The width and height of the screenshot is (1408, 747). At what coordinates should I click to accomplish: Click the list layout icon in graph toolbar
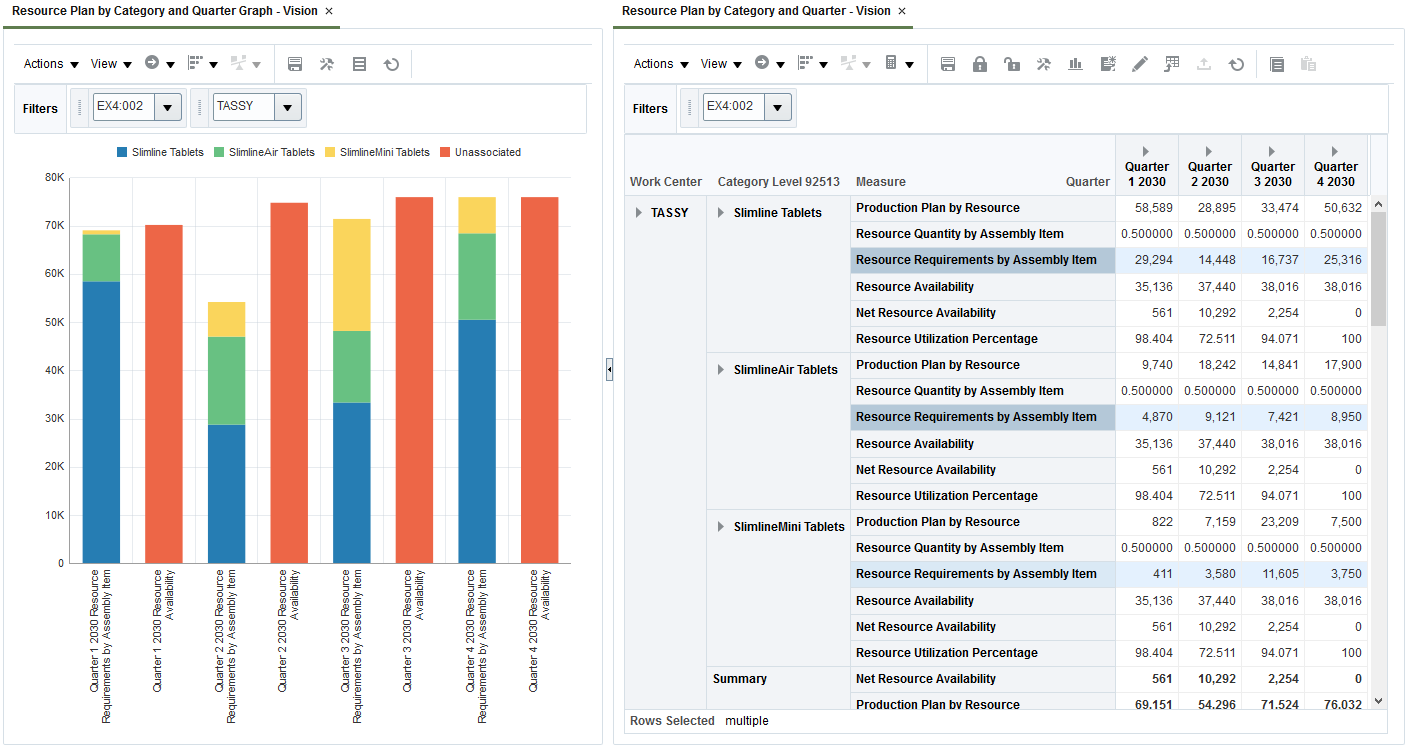pyautogui.click(x=360, y=64)
